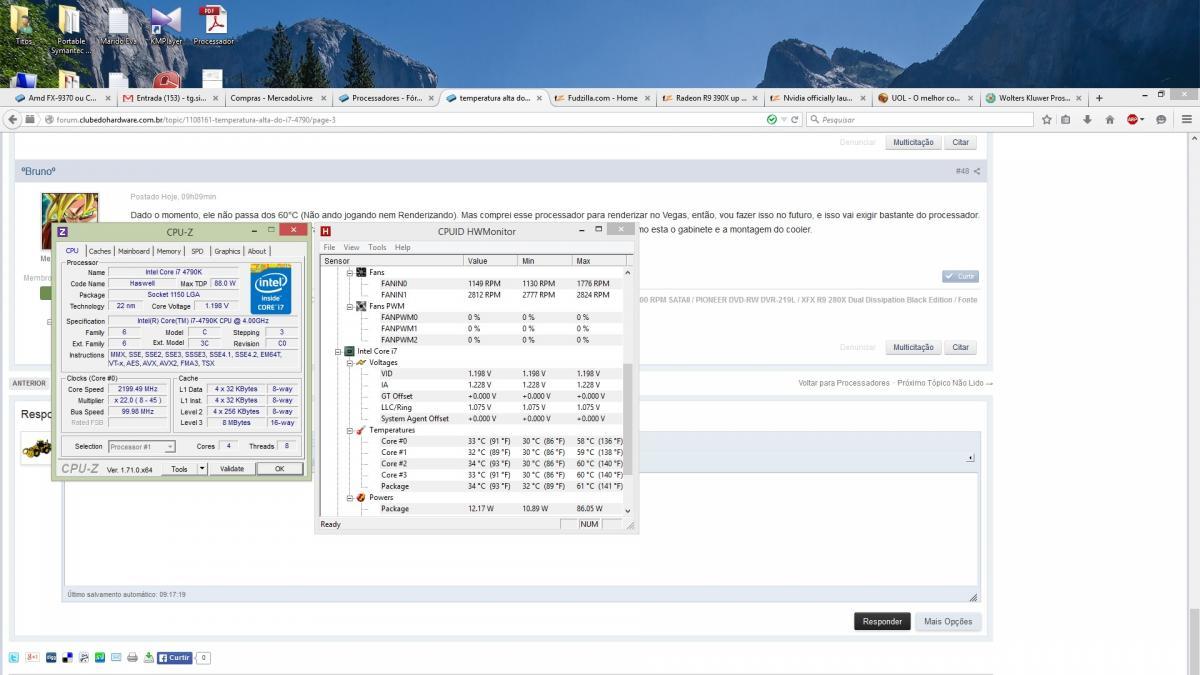Click the CPU-Z Tools button
1200x675 pixels.
pos(179,468)
